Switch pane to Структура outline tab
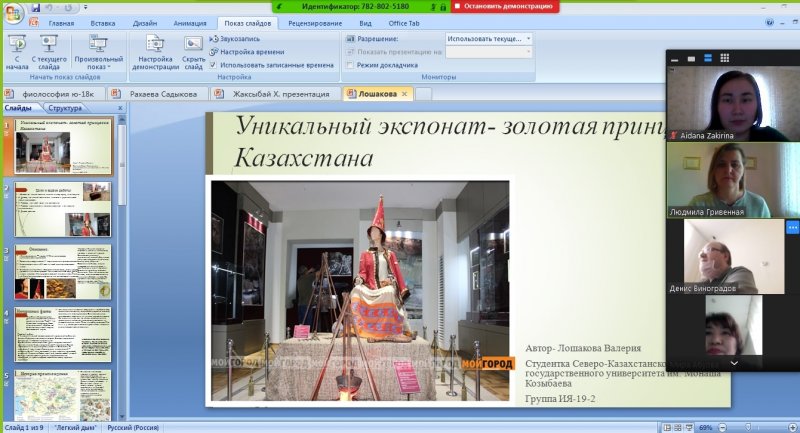 65,108
